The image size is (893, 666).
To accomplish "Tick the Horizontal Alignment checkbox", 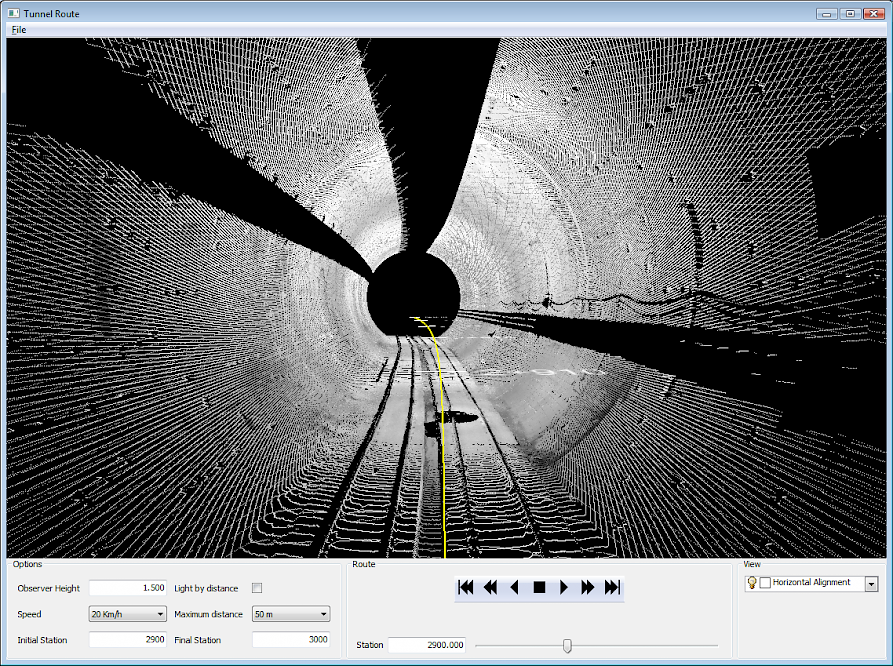I will 765,583.
